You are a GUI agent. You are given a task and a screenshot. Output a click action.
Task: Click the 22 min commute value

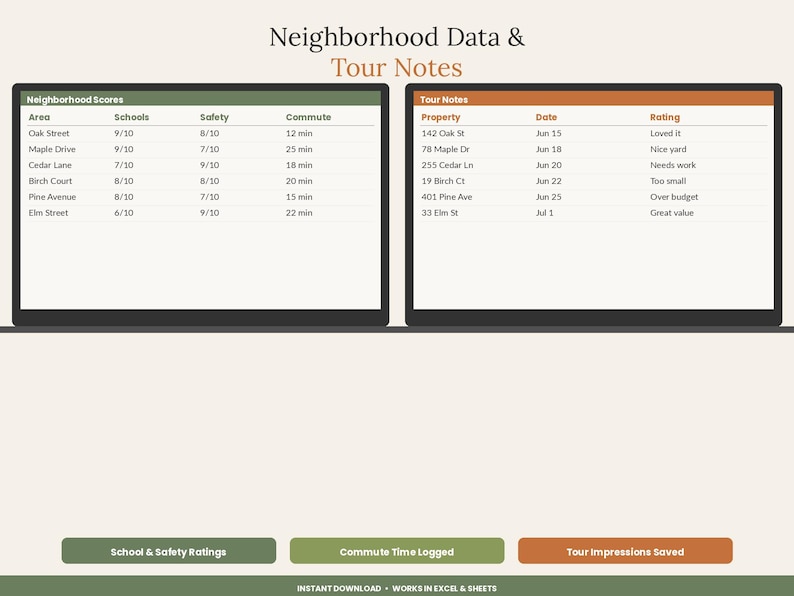(x=299, y=213)
